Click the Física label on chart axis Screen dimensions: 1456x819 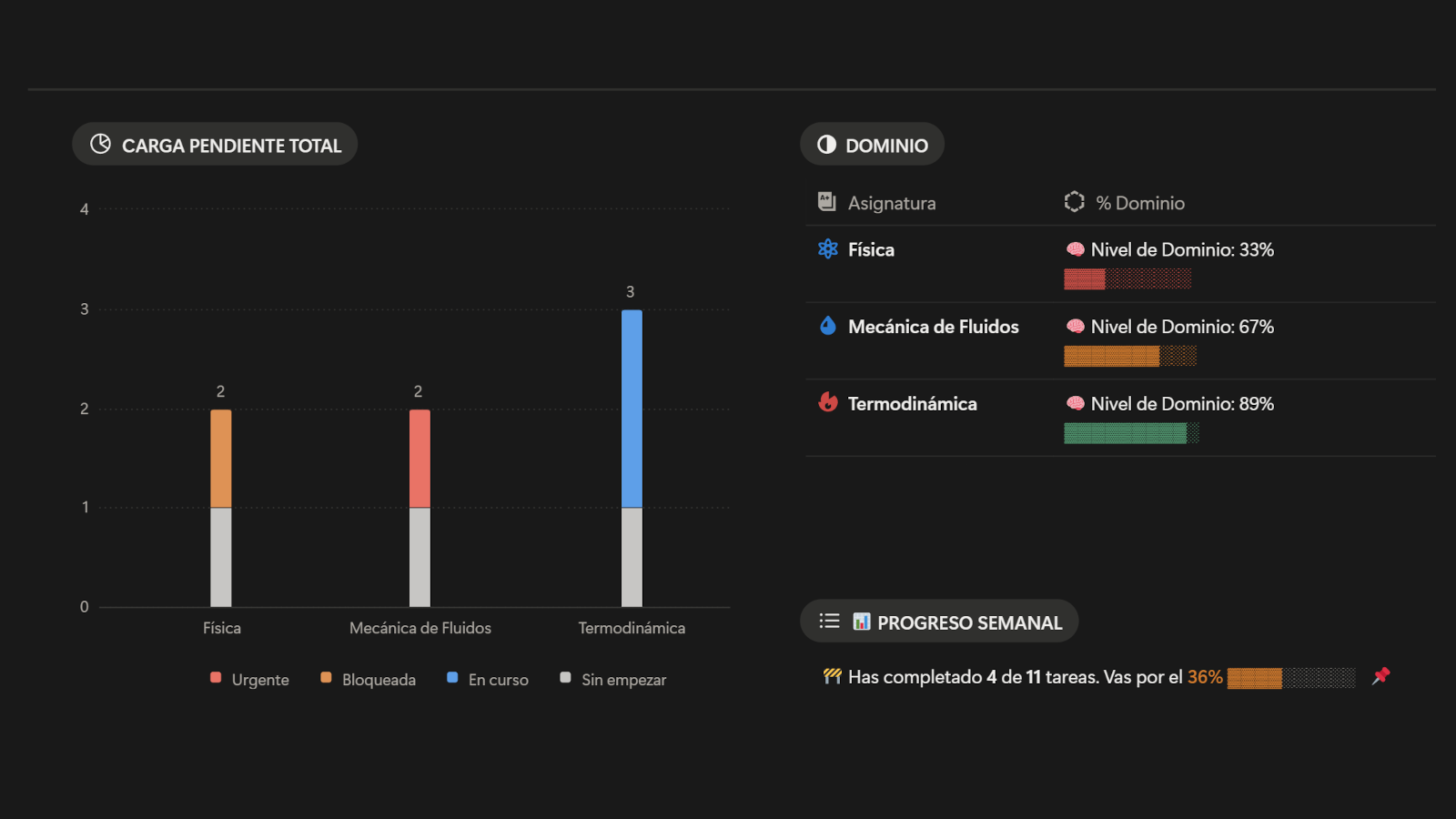click(222, 628)
